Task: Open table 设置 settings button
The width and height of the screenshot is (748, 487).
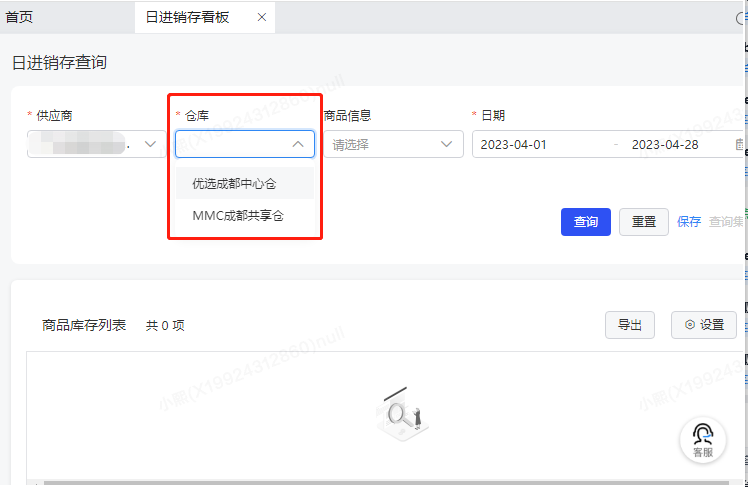Action: [x=704, y=325]
